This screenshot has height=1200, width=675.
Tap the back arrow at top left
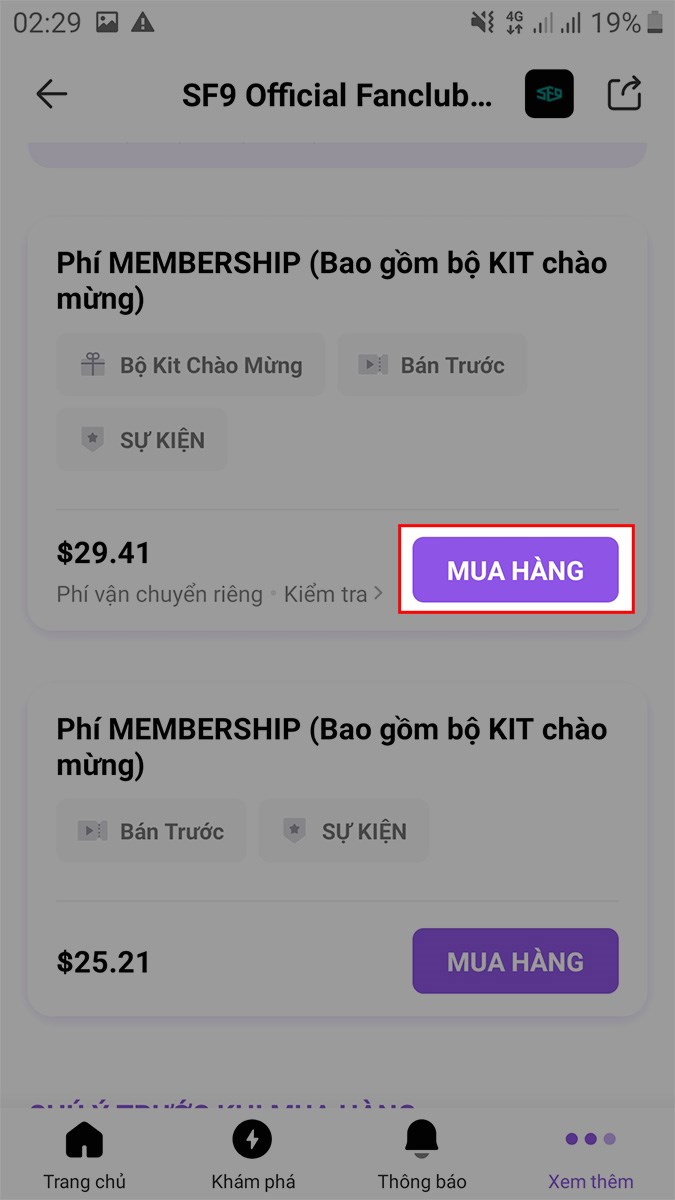(51, 93)
